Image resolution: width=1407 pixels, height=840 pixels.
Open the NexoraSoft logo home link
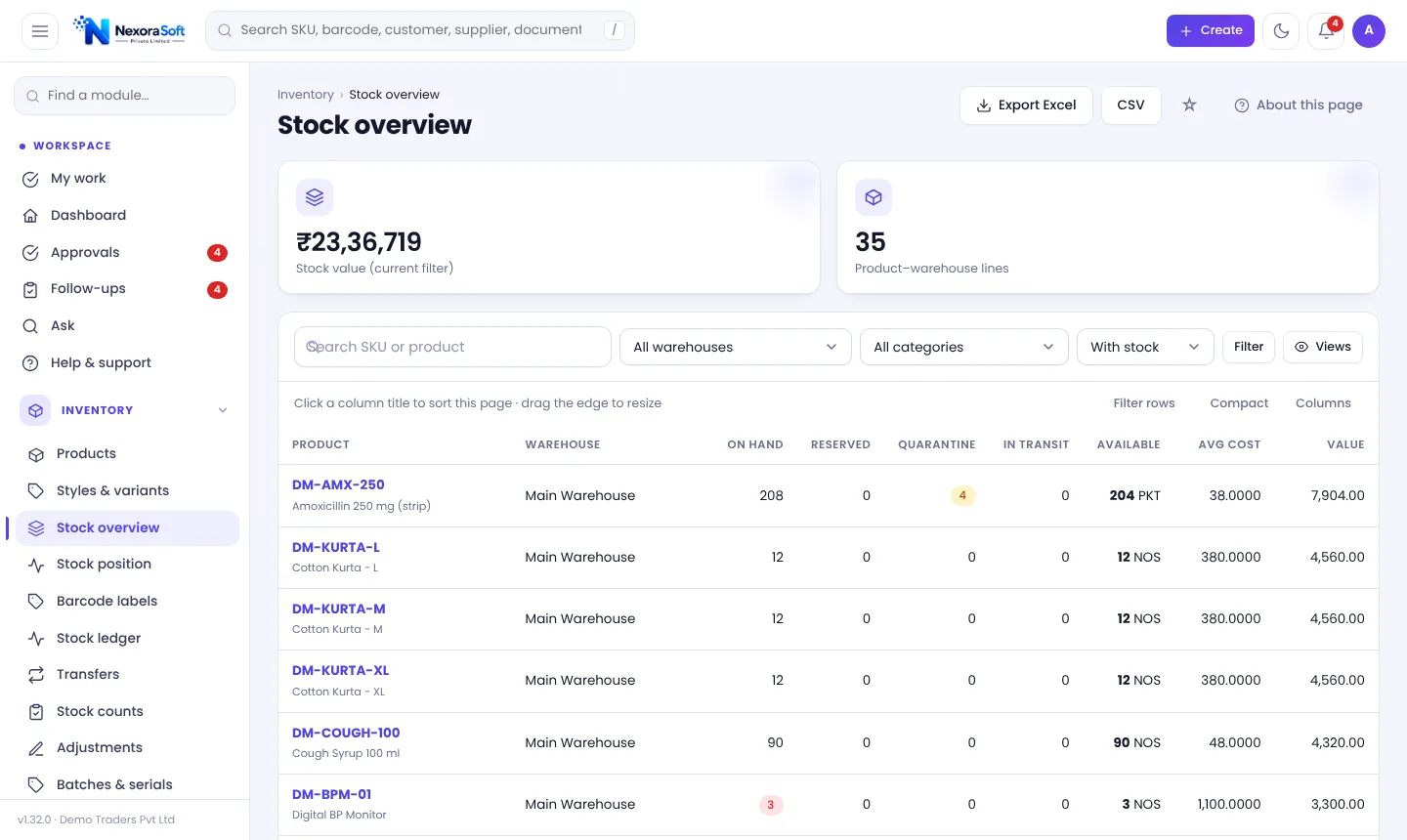(130, 31)
